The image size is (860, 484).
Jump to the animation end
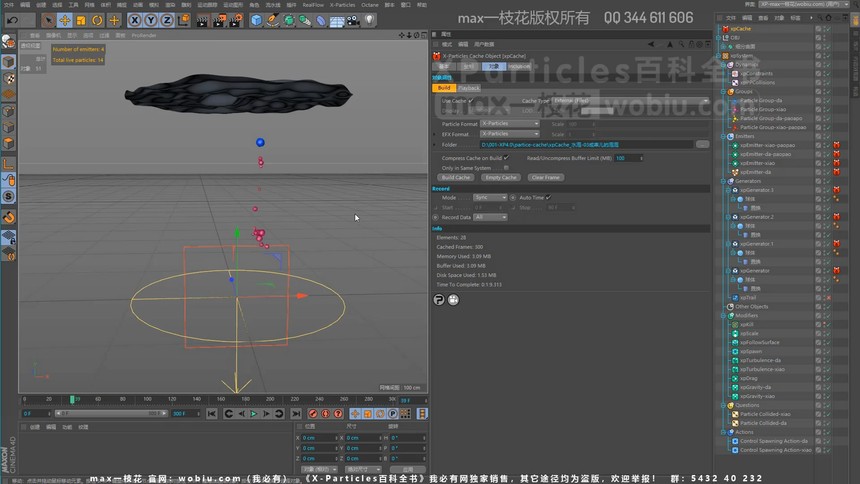(x=296, y=414)
